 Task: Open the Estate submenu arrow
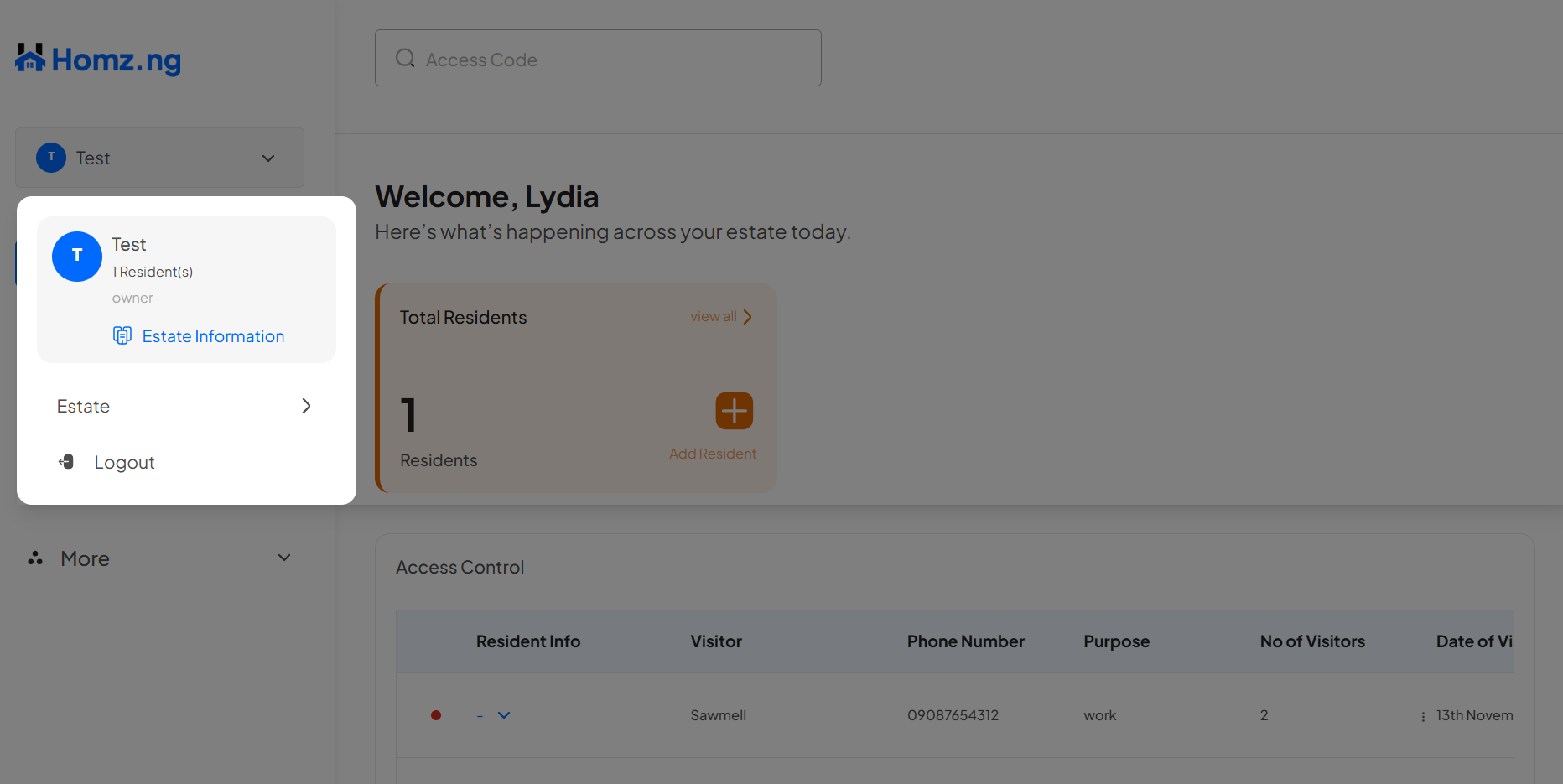pos(305,406)
